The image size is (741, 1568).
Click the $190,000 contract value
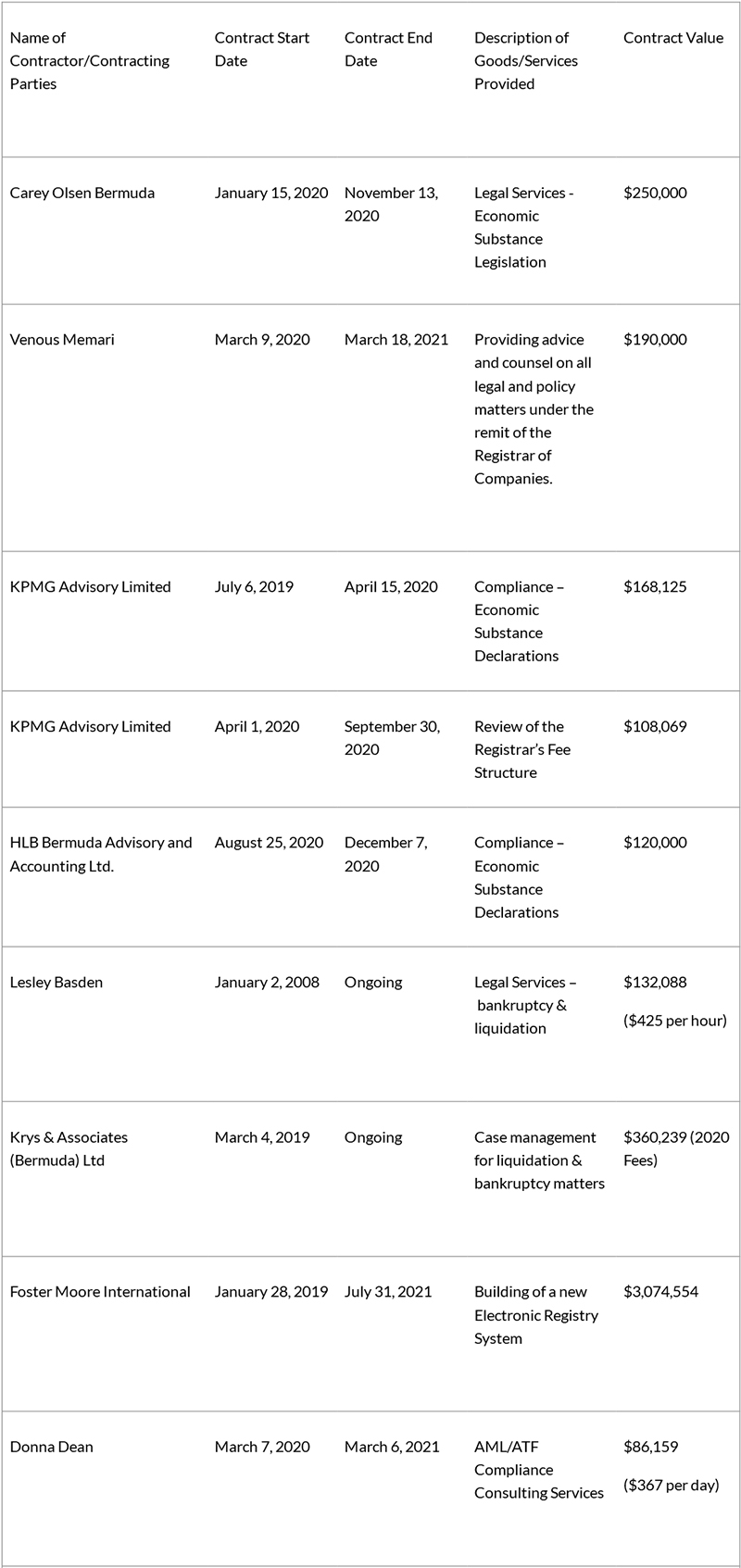pos(655,339)
